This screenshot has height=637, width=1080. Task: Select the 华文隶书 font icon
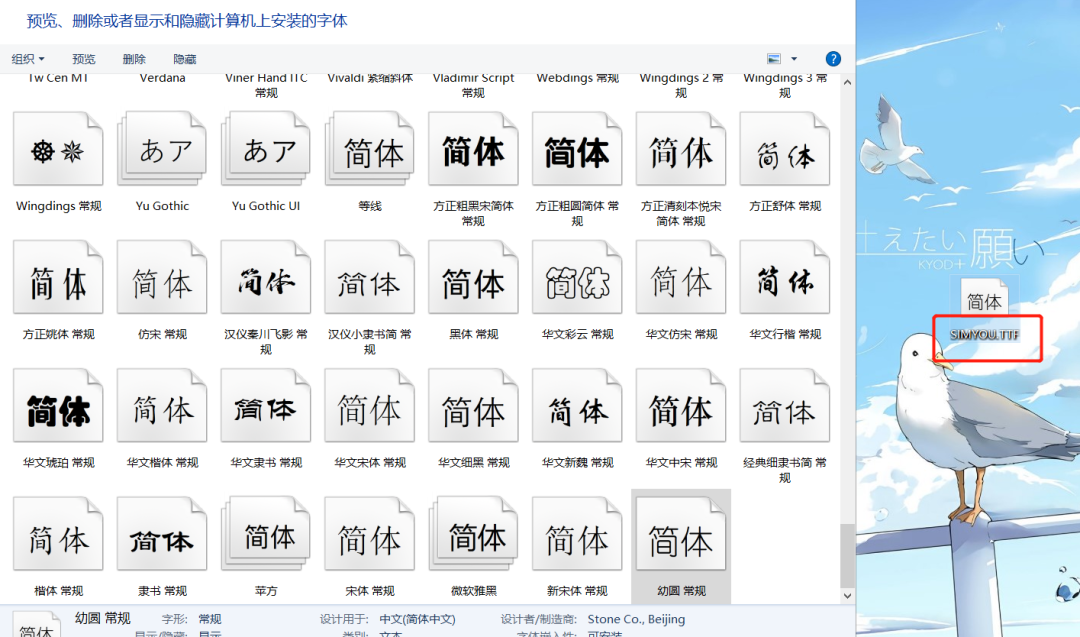(x=266, y=406)
